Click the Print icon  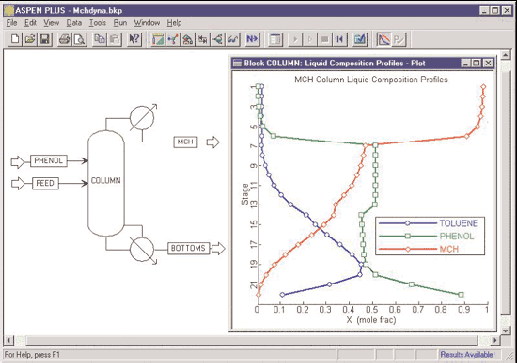[64, 39]
